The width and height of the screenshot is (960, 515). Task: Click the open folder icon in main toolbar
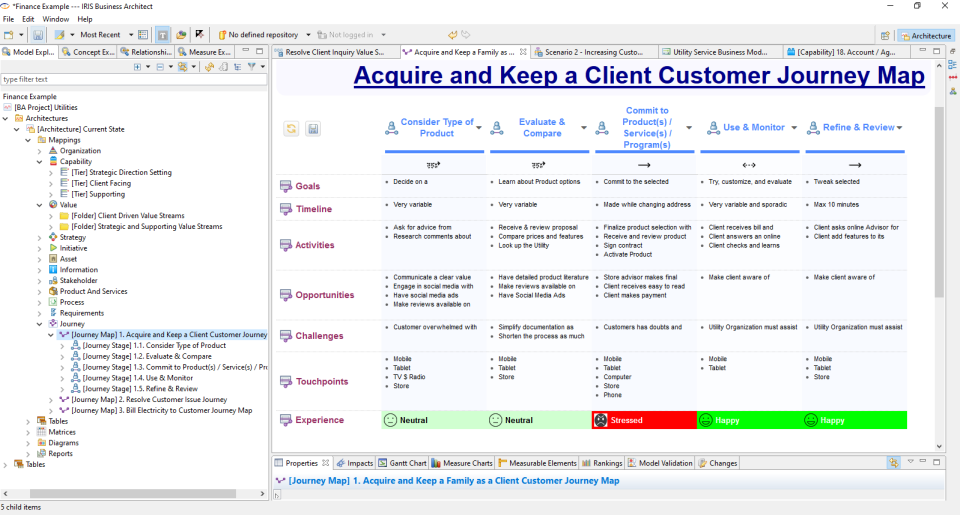point(181,35)
